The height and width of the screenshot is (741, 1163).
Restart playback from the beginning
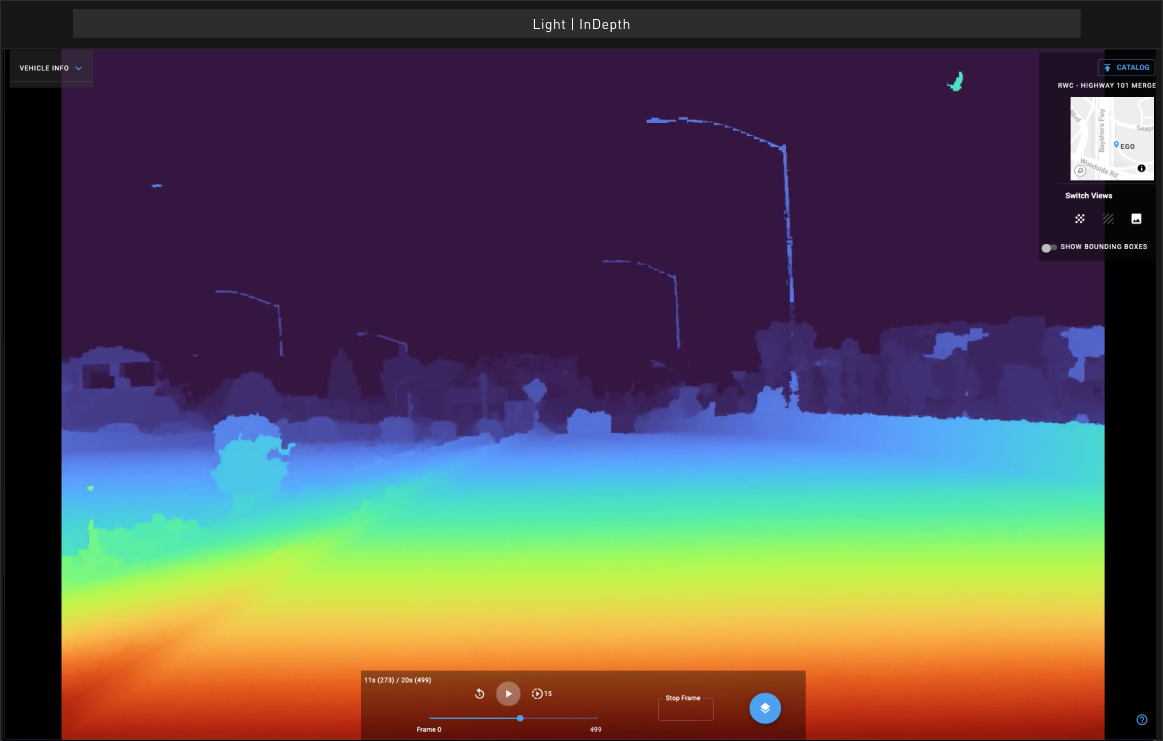tap(479, 693)
